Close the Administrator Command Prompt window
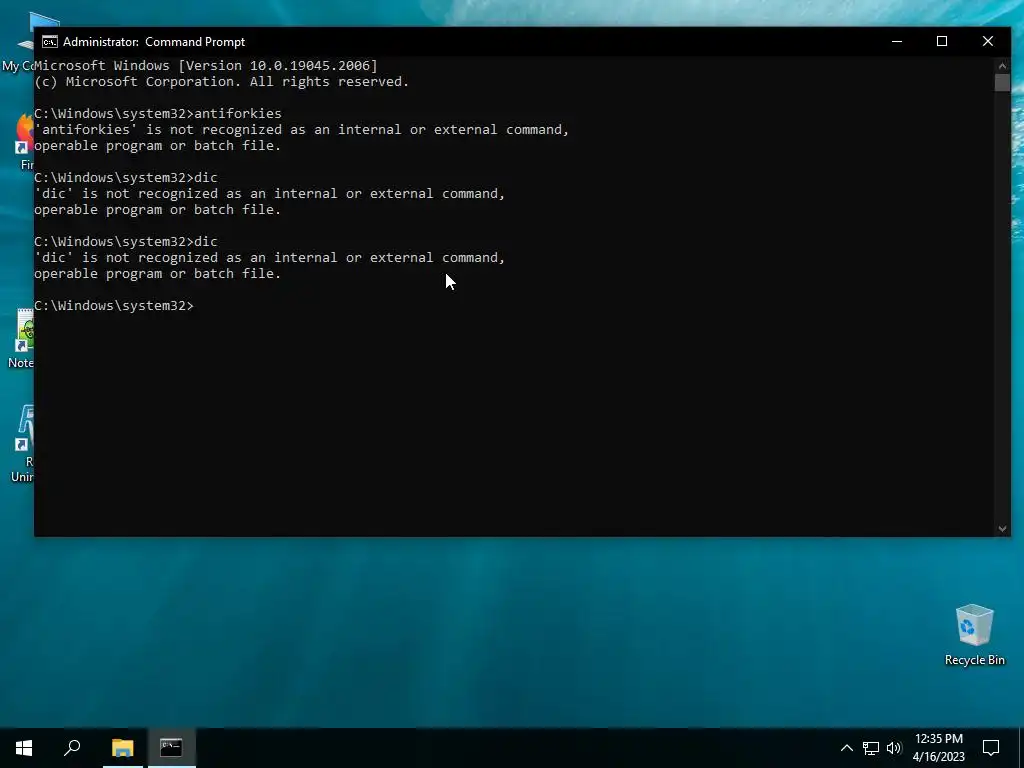Screen dimensions: 1024x768 (x=987, y=41)
